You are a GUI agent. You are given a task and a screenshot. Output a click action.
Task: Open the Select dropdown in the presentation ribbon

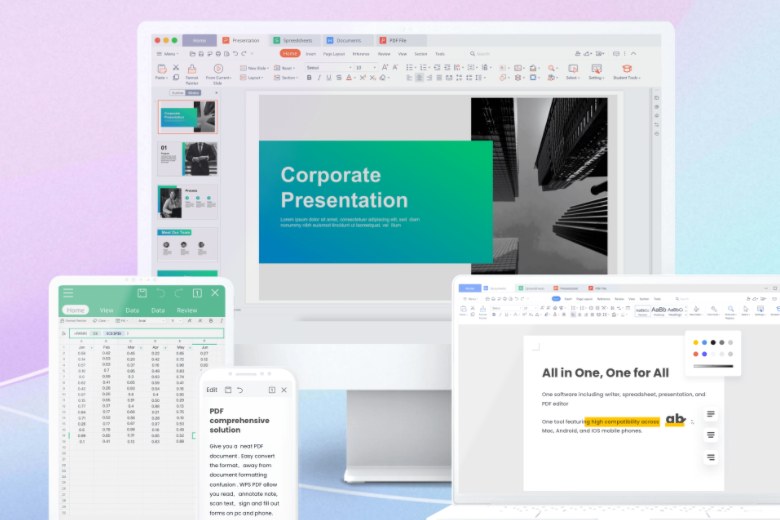click(573, 72)
